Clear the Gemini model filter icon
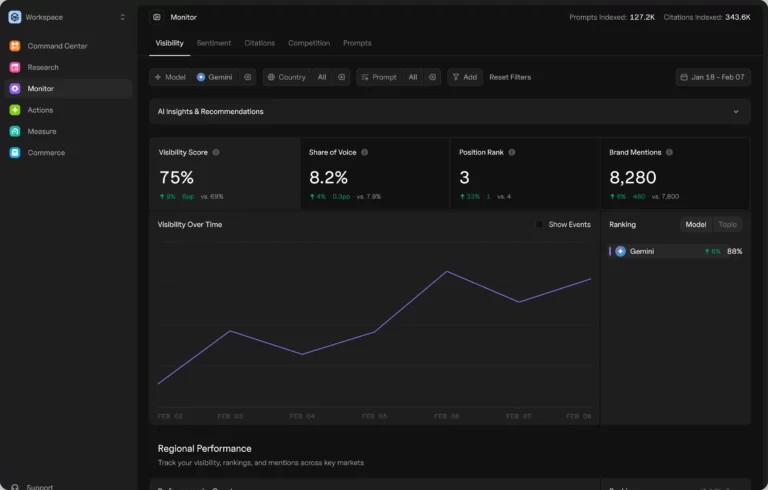The width and height of the screenshot is (768, 490). tap(248, 77)
